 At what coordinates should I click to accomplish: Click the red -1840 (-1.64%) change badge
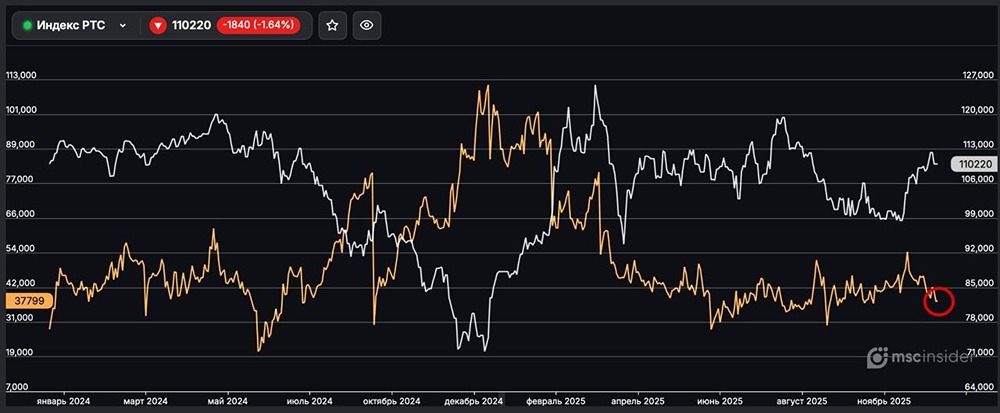[x=259, y=26]
